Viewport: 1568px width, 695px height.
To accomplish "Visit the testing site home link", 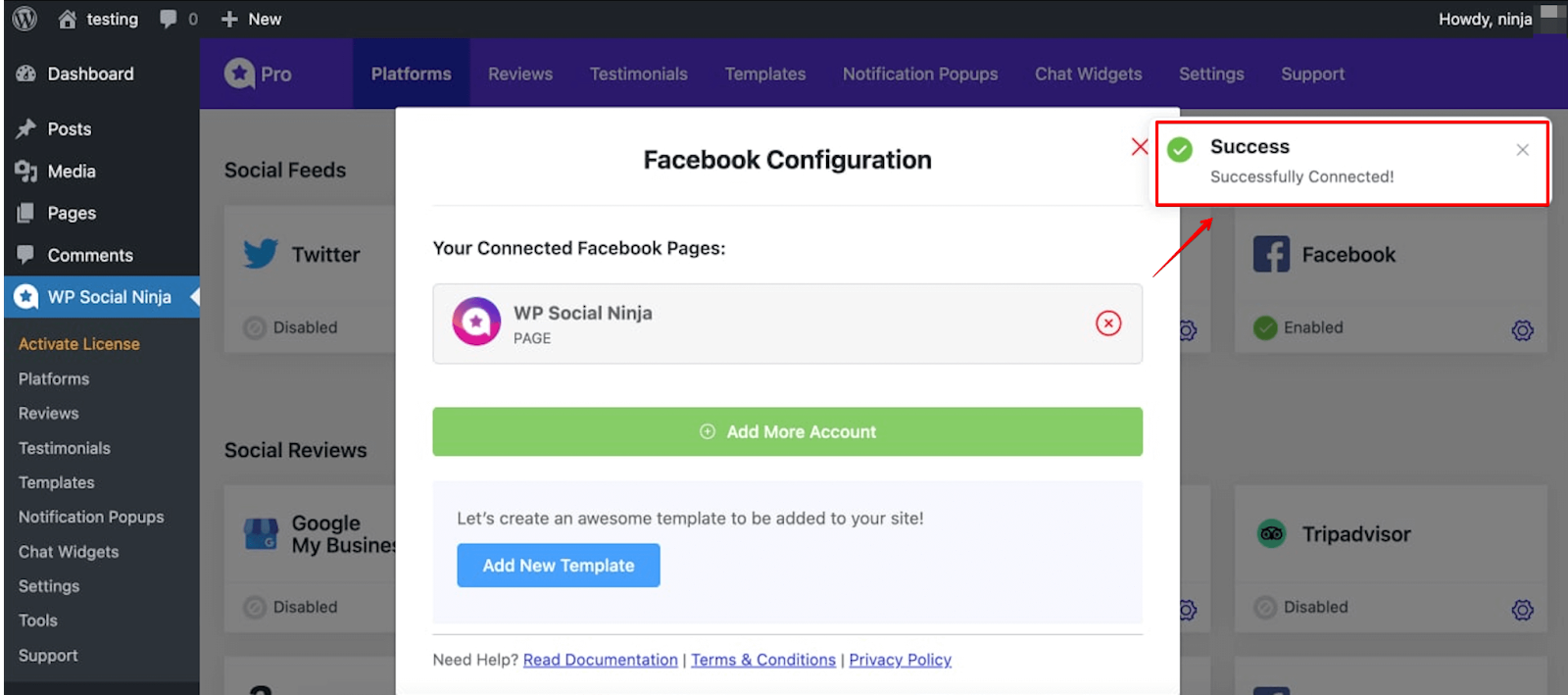I will click(98, 19).
